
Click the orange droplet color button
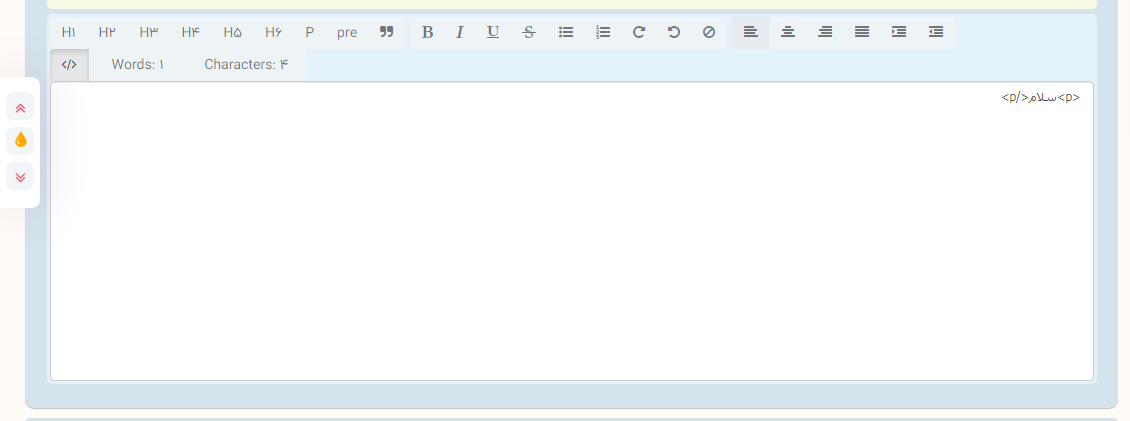pos(20,140)
